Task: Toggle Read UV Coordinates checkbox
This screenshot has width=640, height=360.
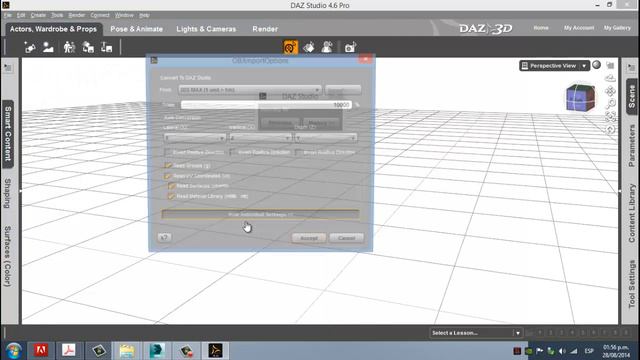Action: pos(168,176)
